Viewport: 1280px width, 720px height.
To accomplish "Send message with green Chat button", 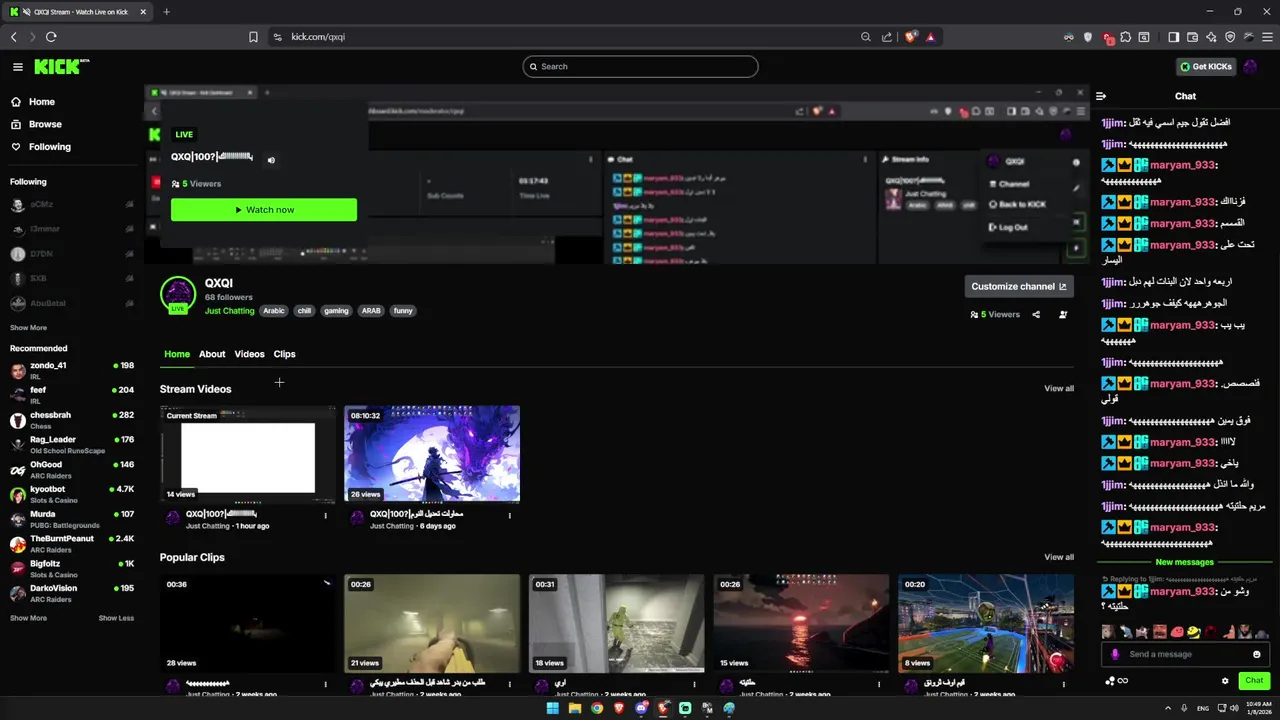I will coord(1254,681).
